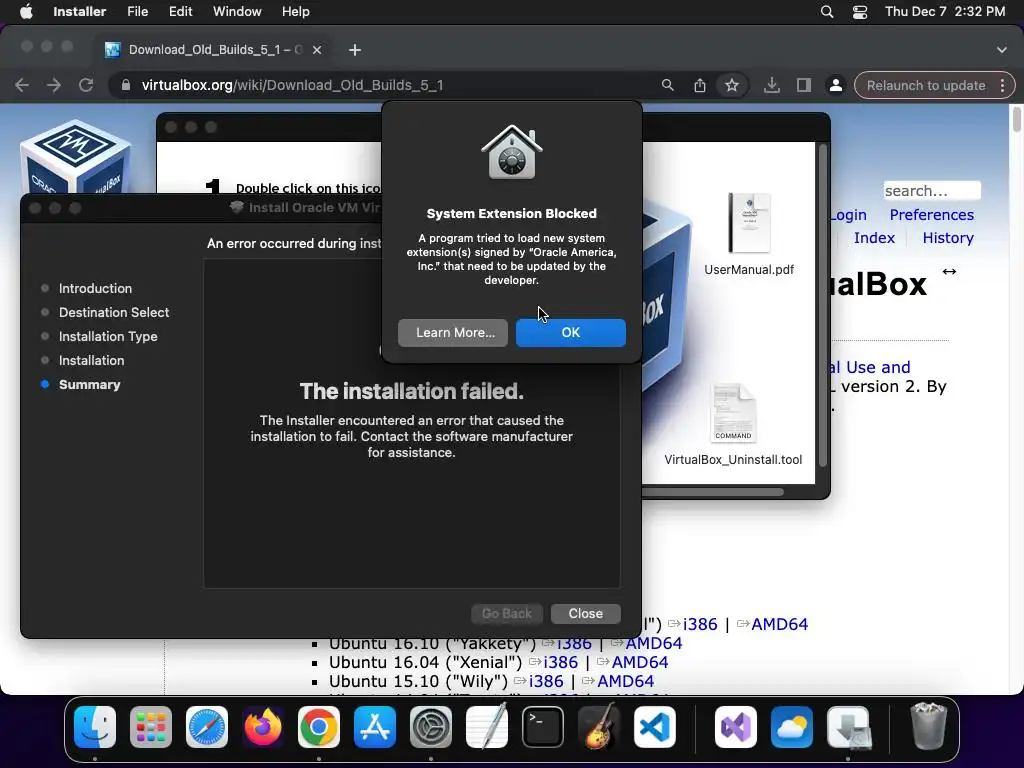Open the Window menu
Viewport: 1024px width, 768px height.
237,12
